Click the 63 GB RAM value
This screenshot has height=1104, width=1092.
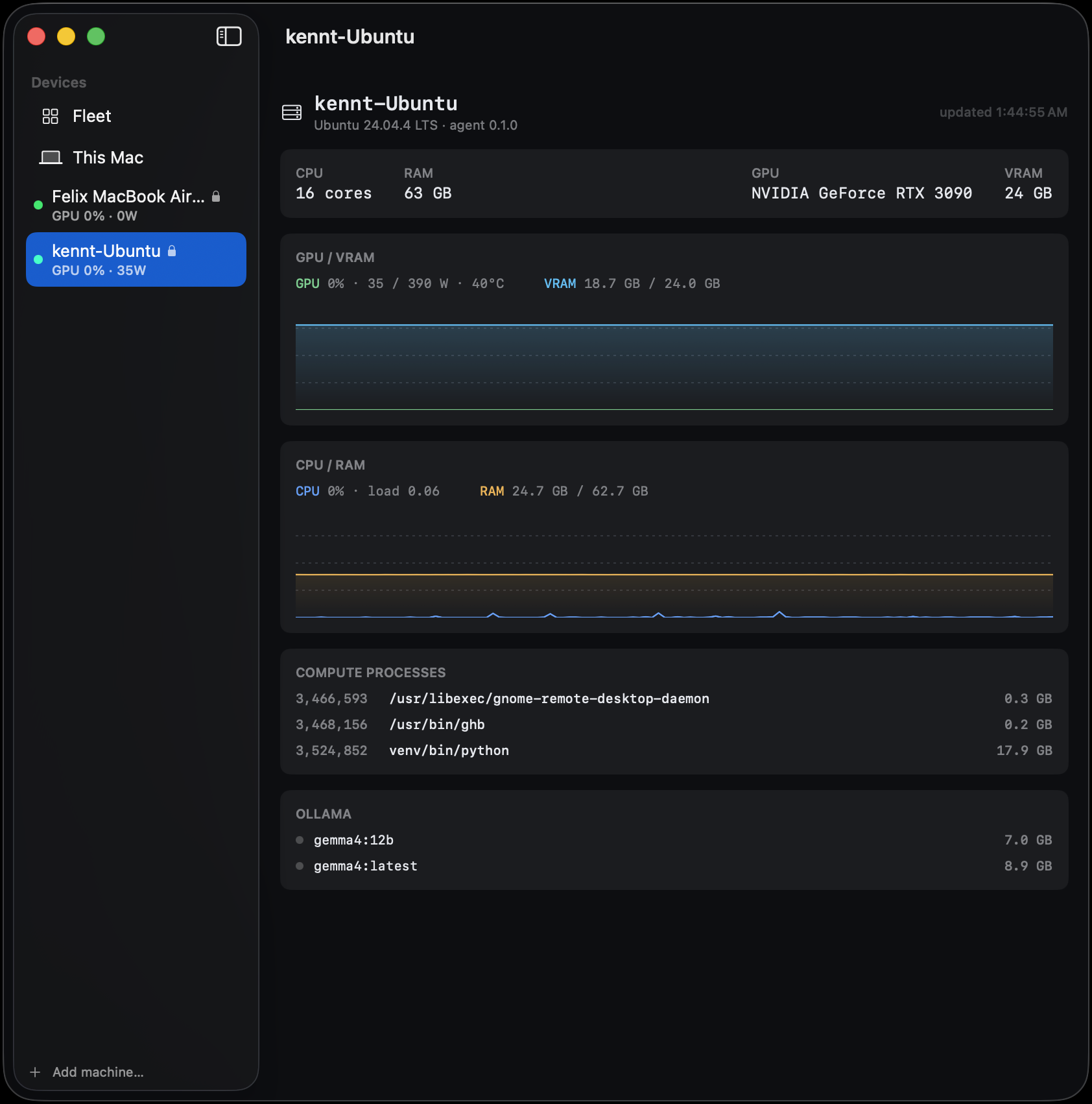coord(428,193)
